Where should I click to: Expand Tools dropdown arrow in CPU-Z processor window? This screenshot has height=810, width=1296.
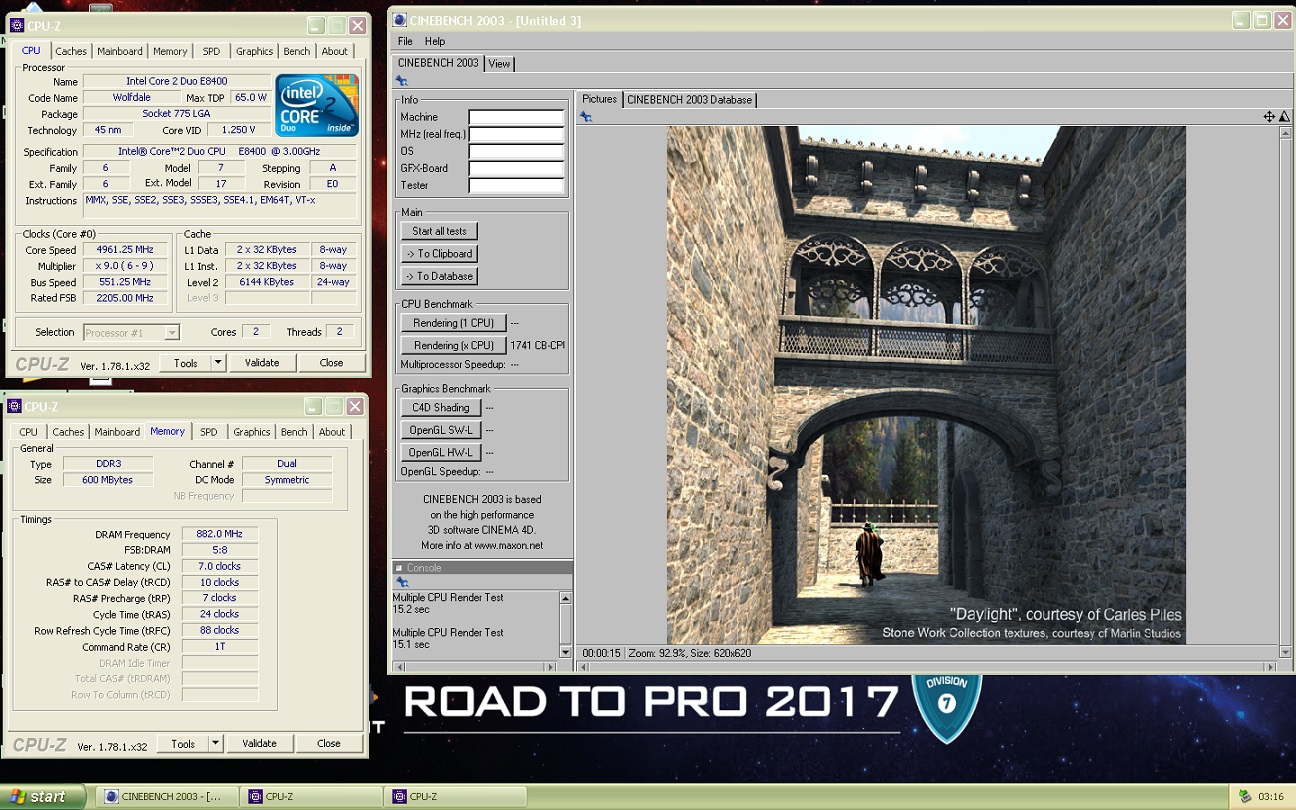point(218,363)
